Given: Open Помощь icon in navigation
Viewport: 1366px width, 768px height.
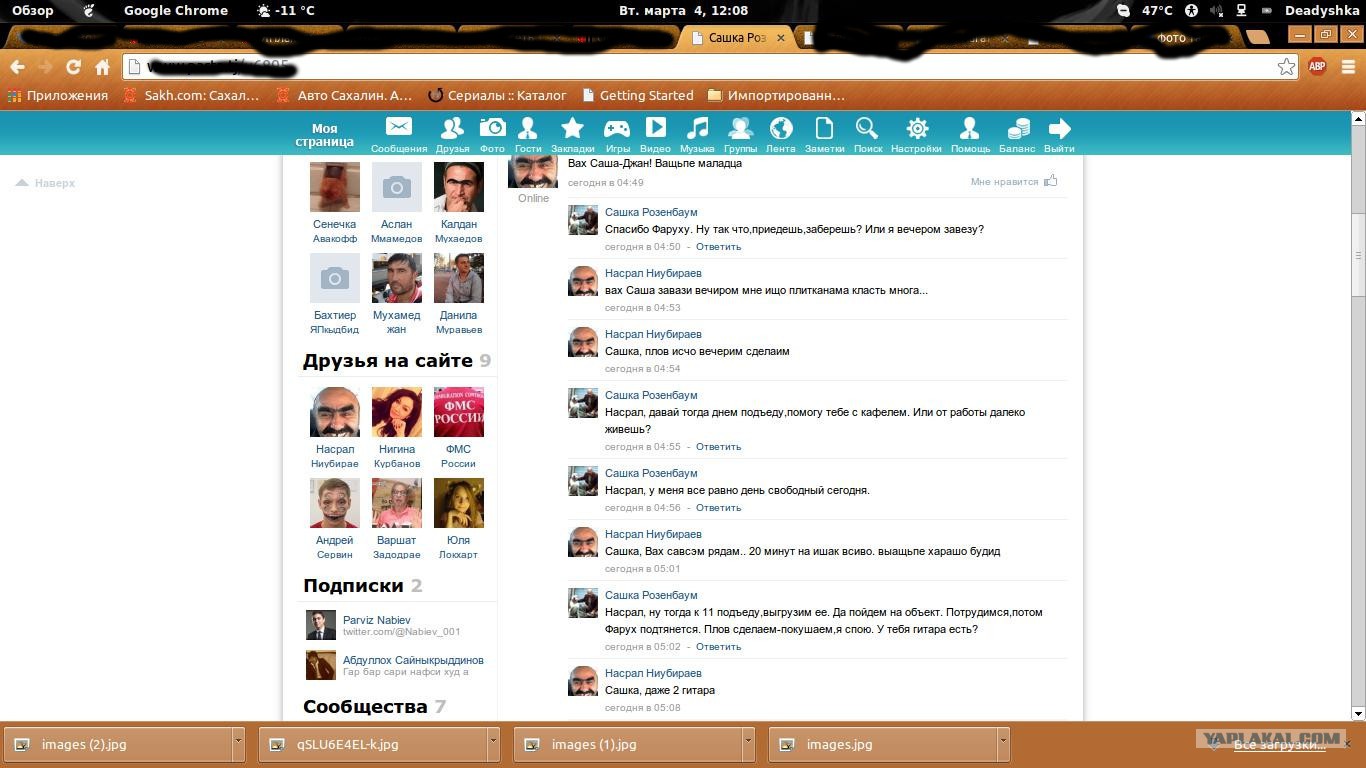Looking at the screenshot, I should tap(969, 128).
